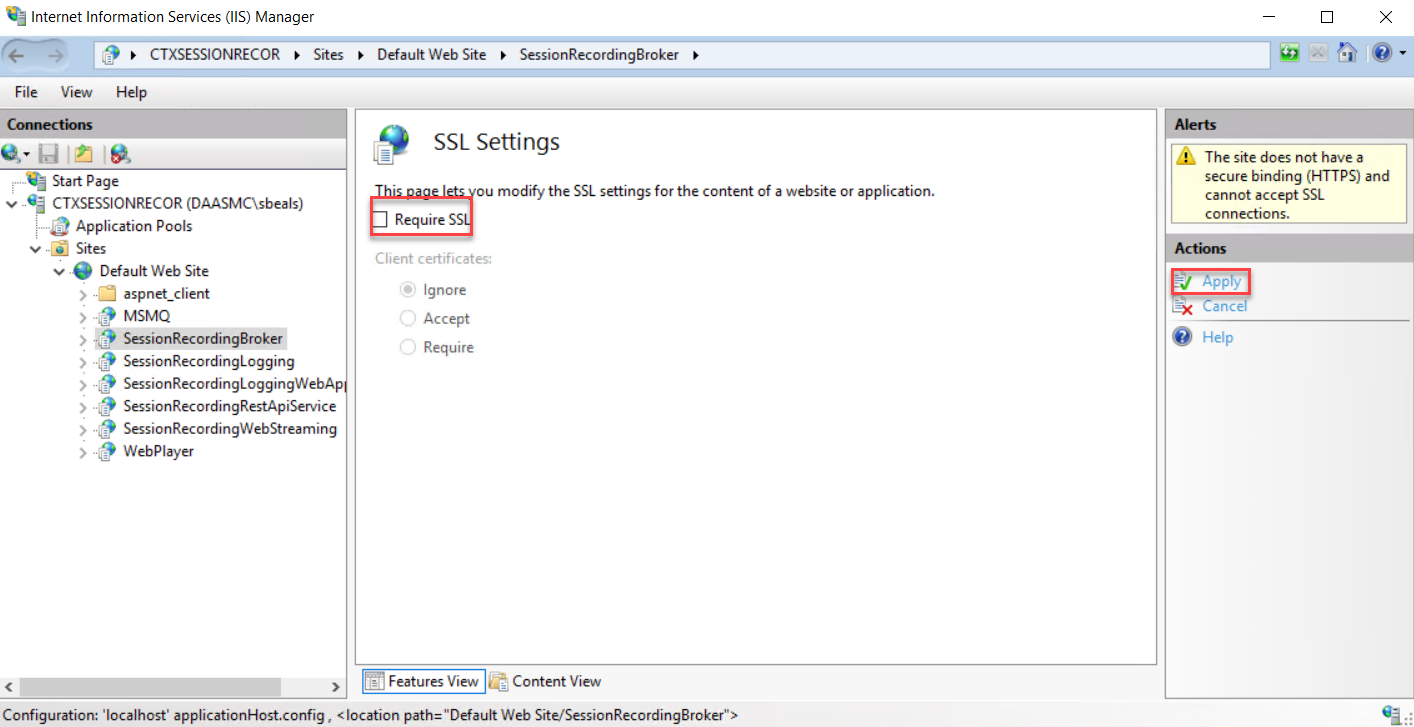Refresh the page with the green refresh icon

point(1290,53)
